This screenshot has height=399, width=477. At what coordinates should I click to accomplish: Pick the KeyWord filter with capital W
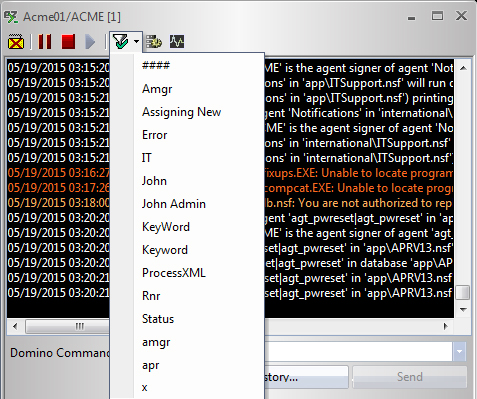tap(166, 227)
